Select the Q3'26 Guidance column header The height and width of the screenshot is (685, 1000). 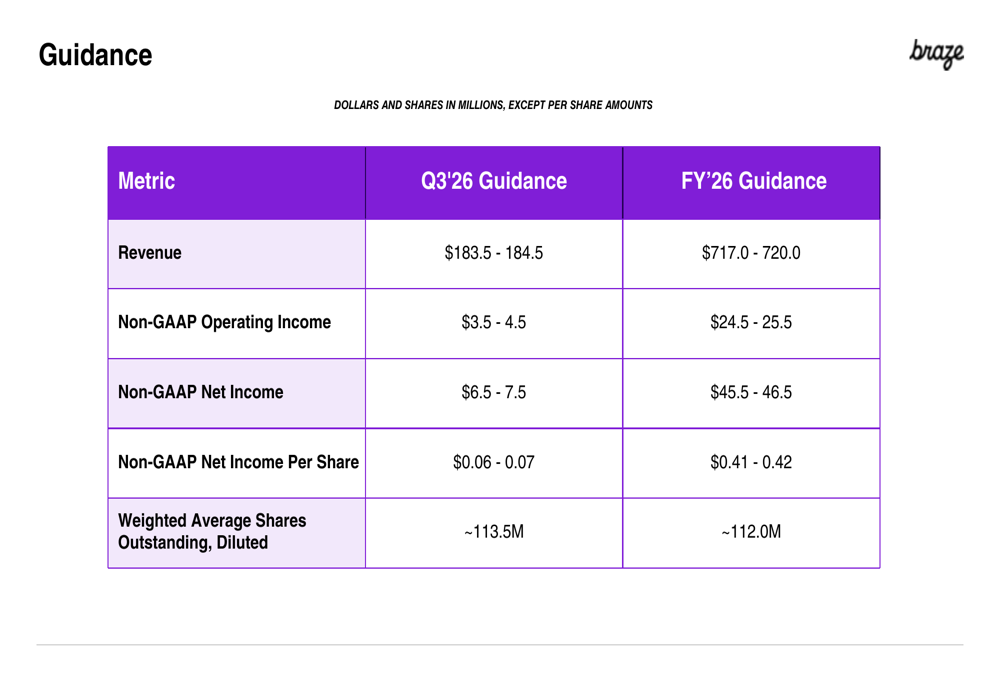[x=494, y=181]
